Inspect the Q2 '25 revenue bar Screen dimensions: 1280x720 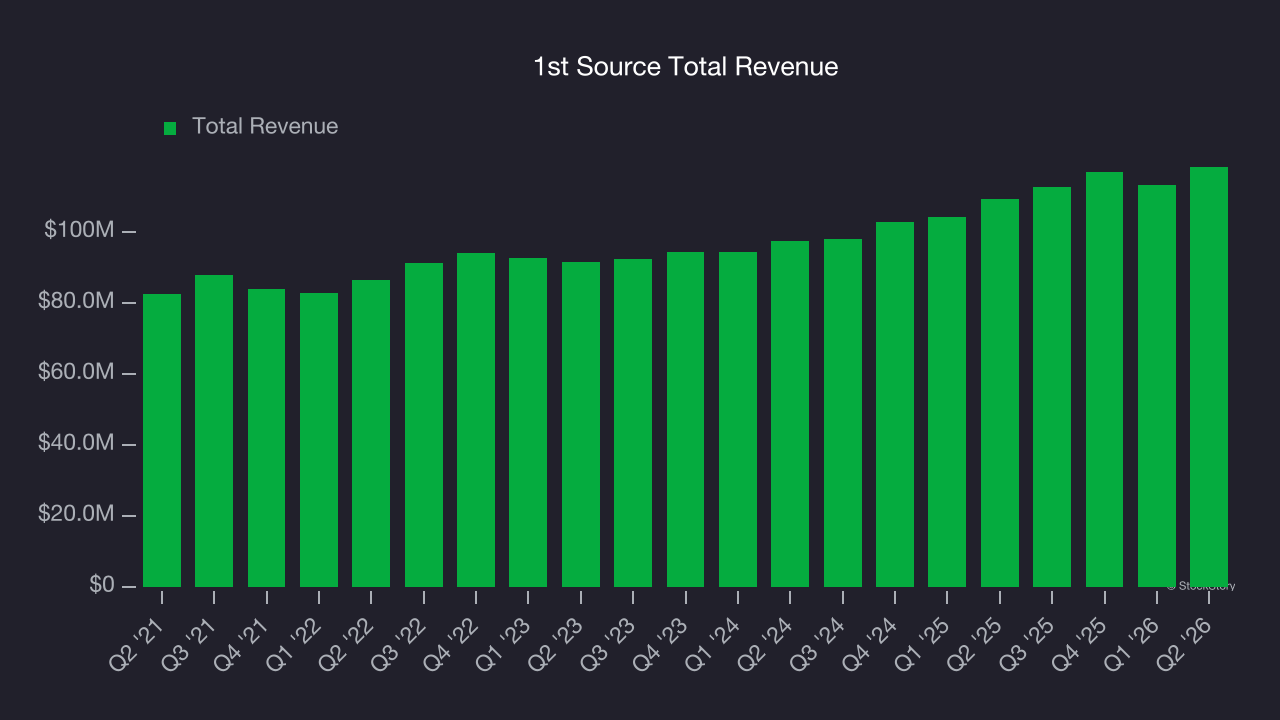click(1000, 393)
